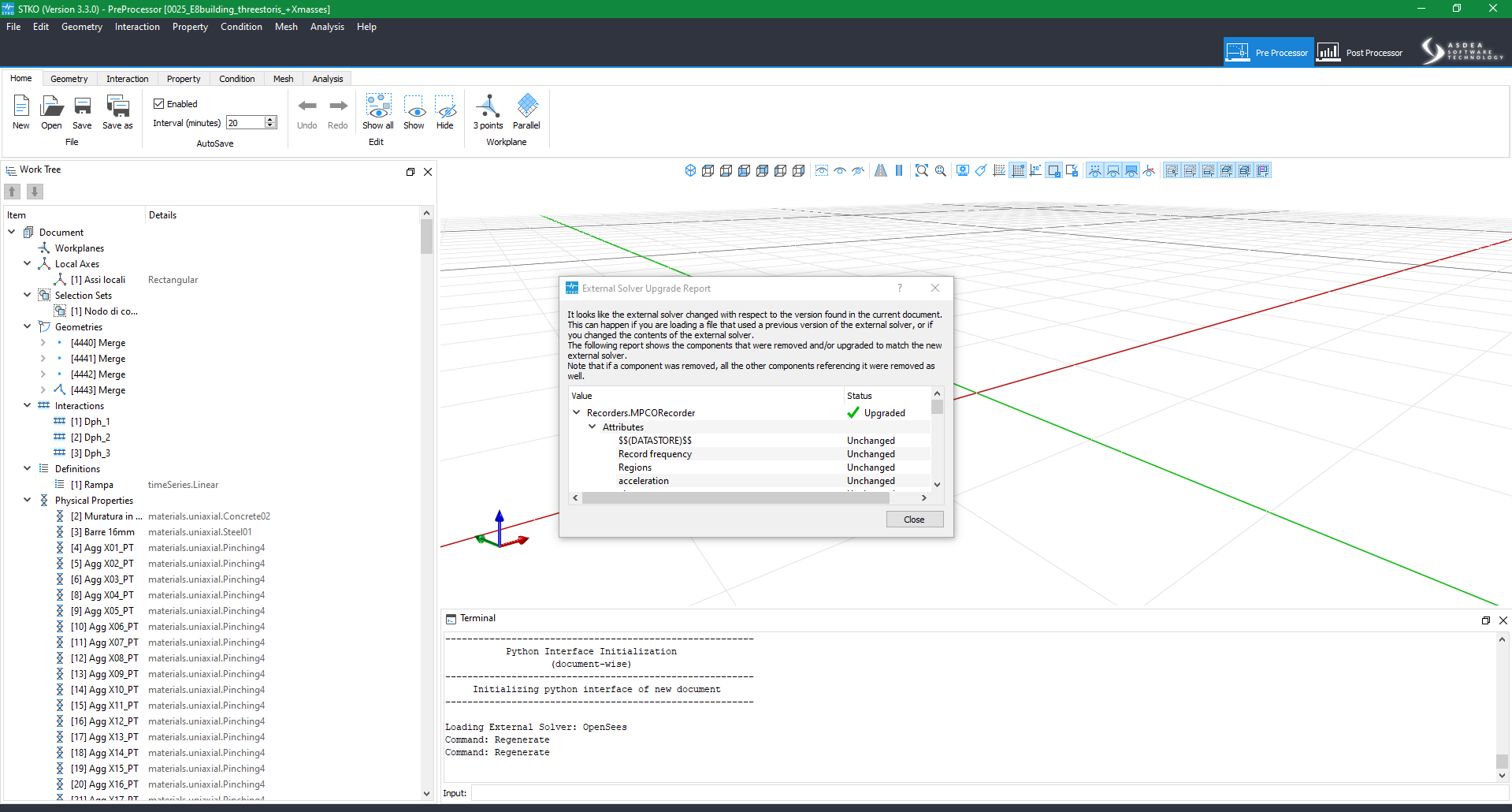Switch to the Mesh ribbon tab
1512x812 pixels.
tap(284, 79)
